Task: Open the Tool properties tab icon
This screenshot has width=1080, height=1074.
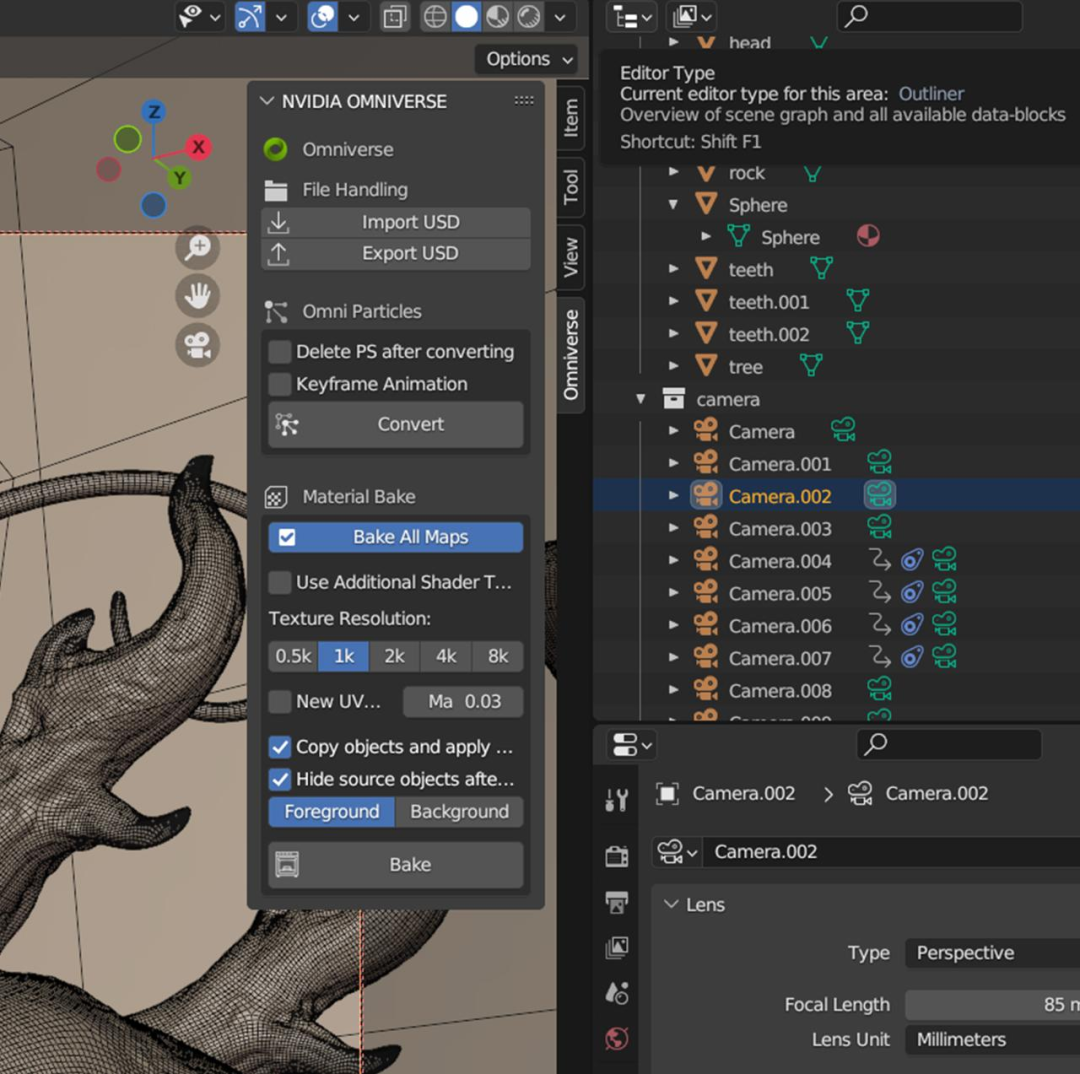Action: (616, 800)
